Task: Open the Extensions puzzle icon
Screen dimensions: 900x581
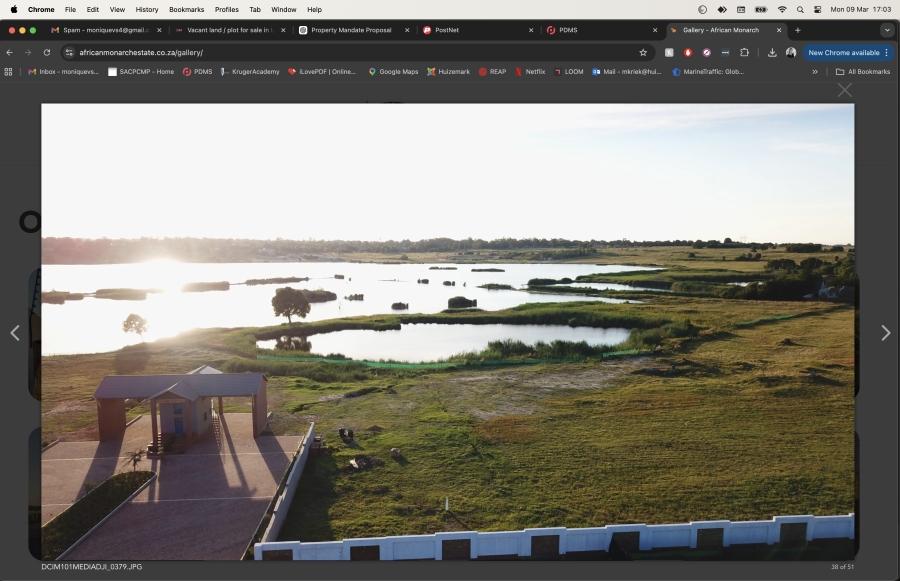Action: pos(744,52)
